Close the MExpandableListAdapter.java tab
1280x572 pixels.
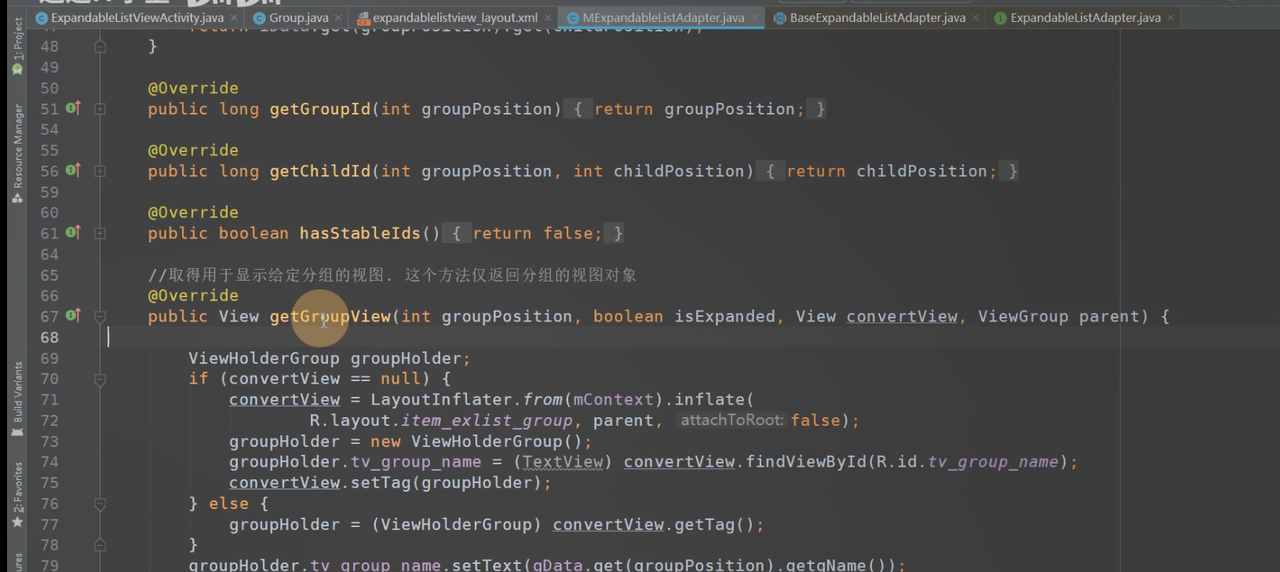tap(753, 18)
